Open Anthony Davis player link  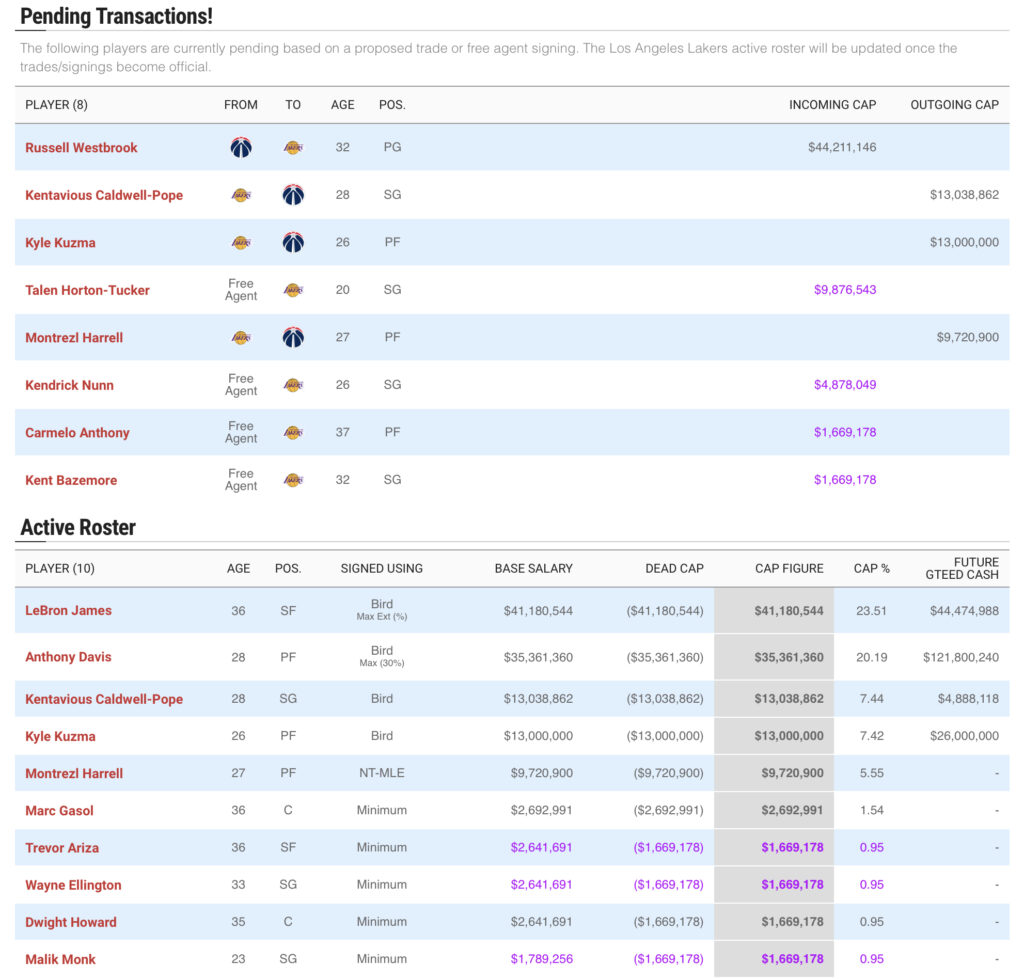[x=68, y=656]
